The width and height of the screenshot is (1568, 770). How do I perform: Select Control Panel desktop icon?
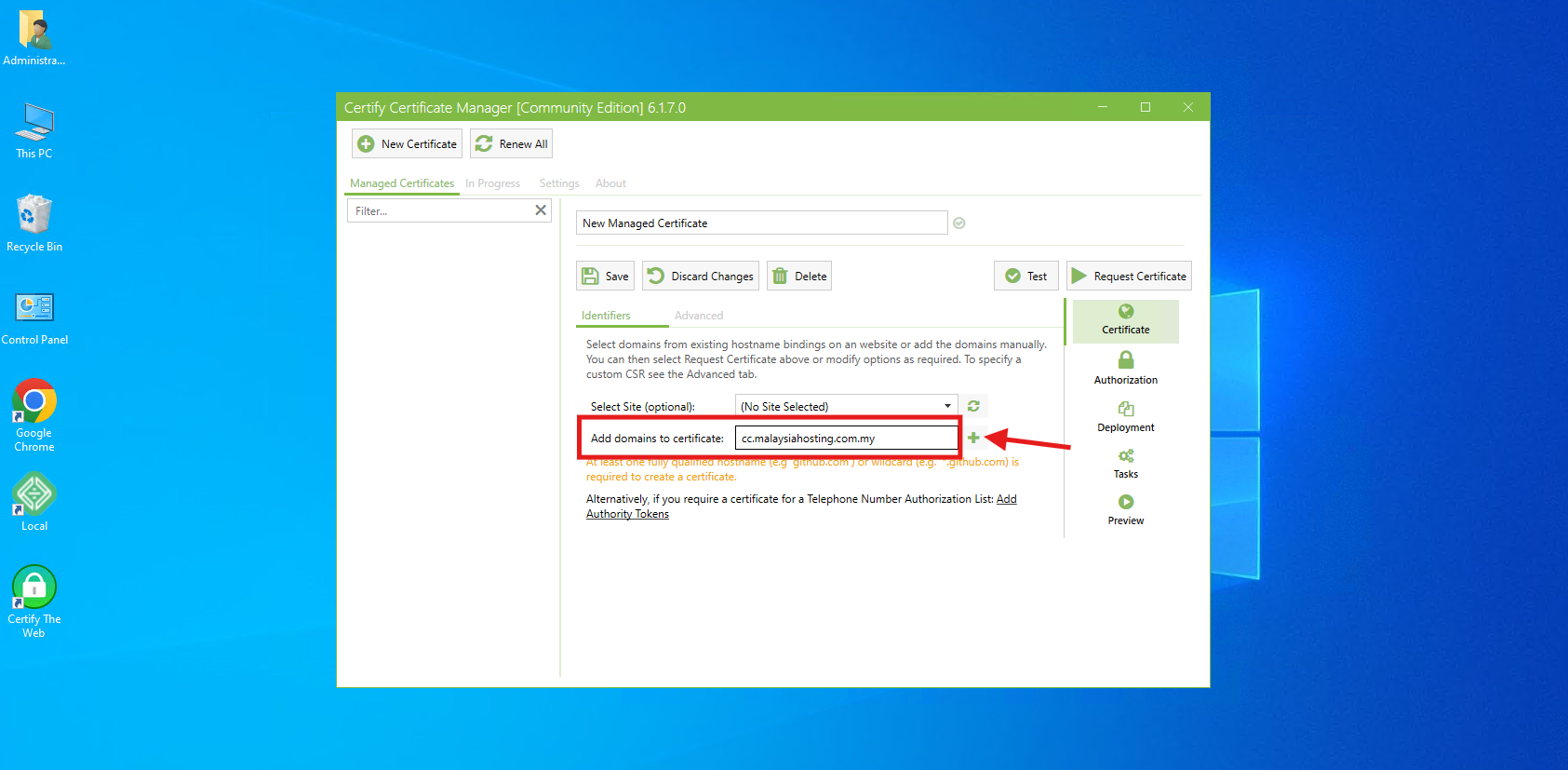[x=34, y=317]
